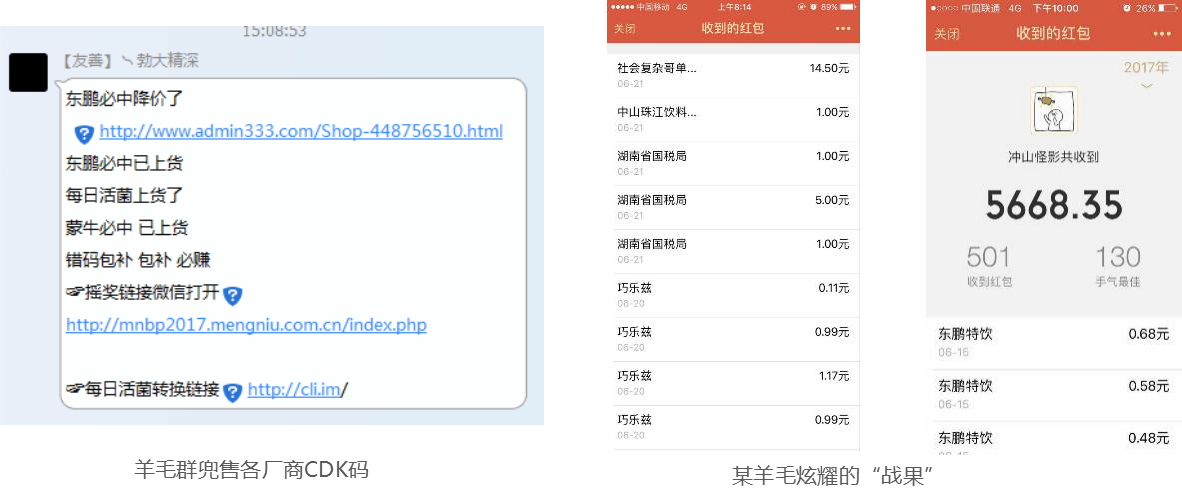The image size is (1182, 496).
Task: Tap the total amount 5668.35
Action: tap(1054, 205)
